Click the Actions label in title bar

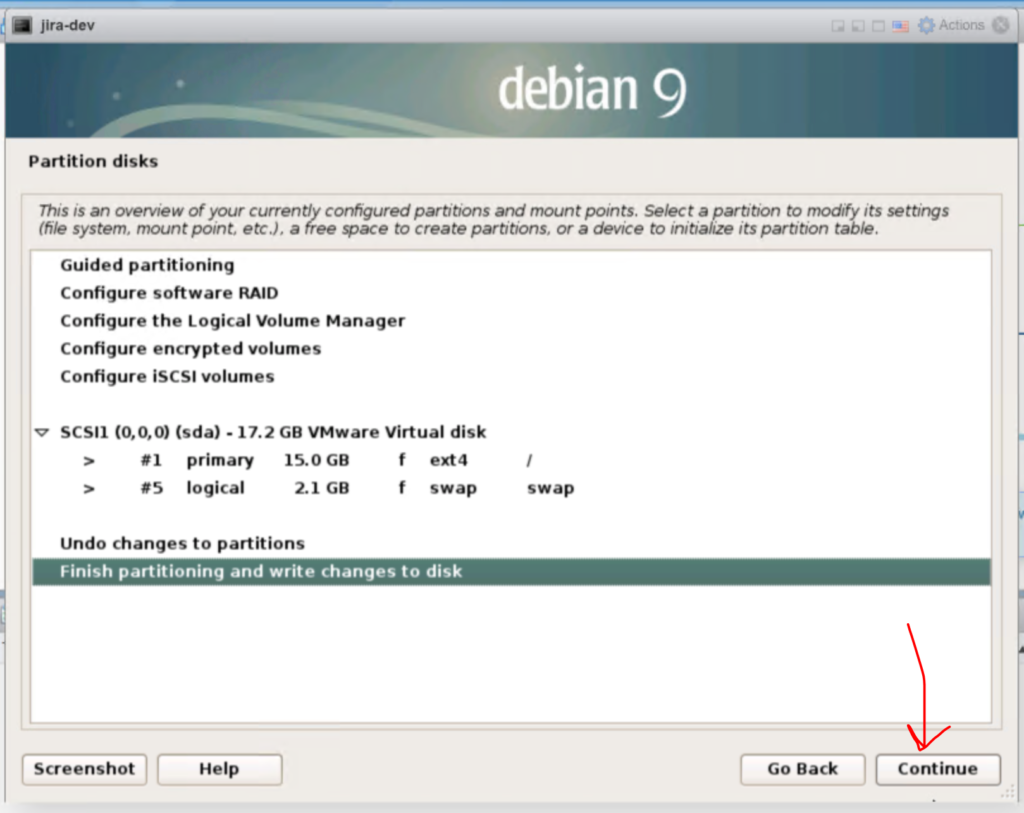point(961,25)
